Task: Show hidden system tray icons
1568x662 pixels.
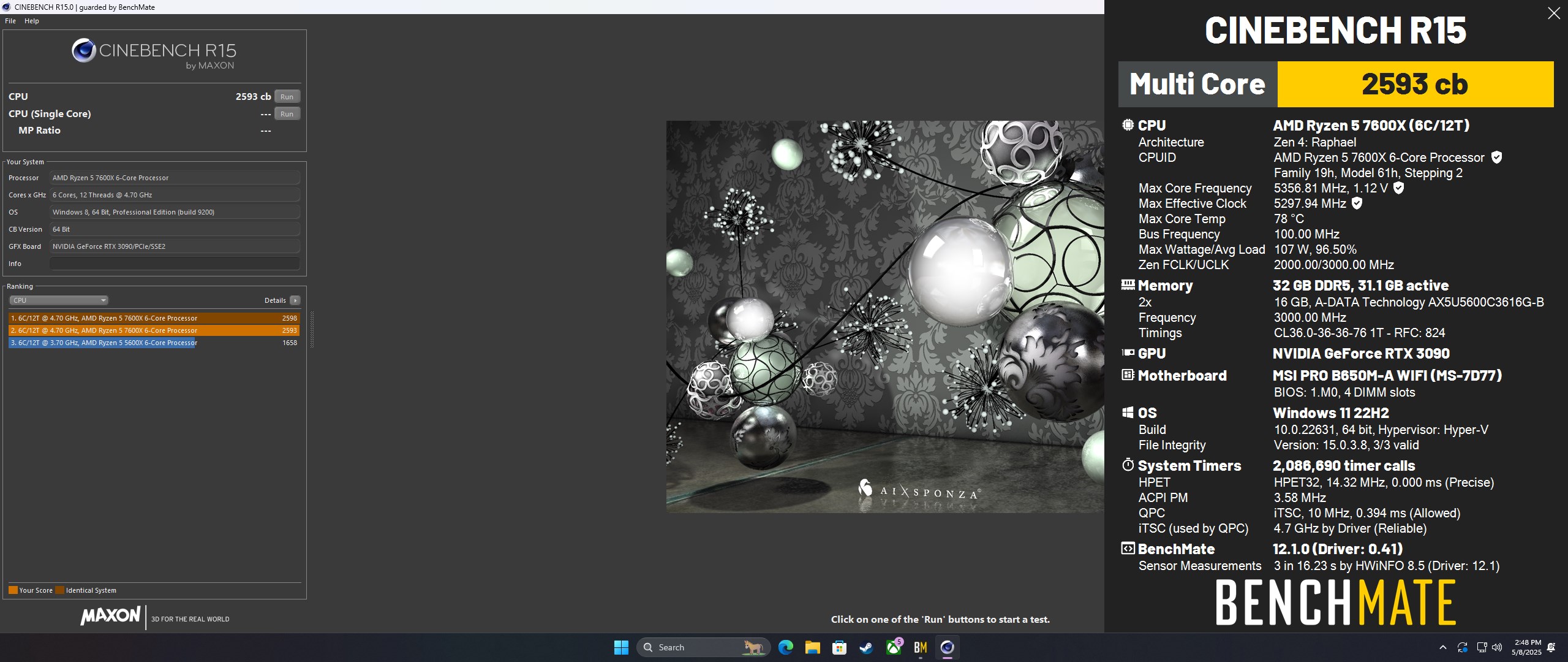Action: (x=1442, y=647)
